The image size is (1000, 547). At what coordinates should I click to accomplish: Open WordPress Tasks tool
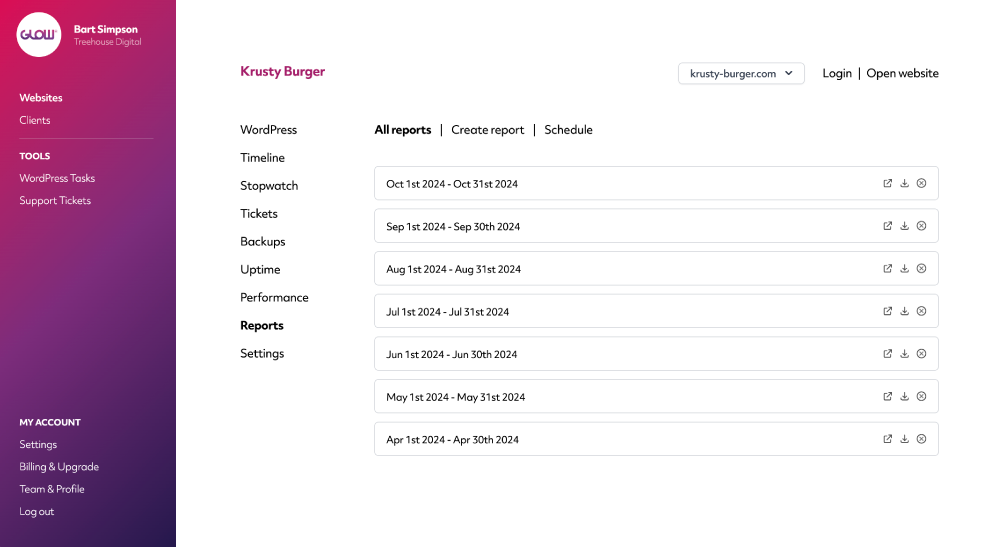pyautogui.click(x=57, y=178)
